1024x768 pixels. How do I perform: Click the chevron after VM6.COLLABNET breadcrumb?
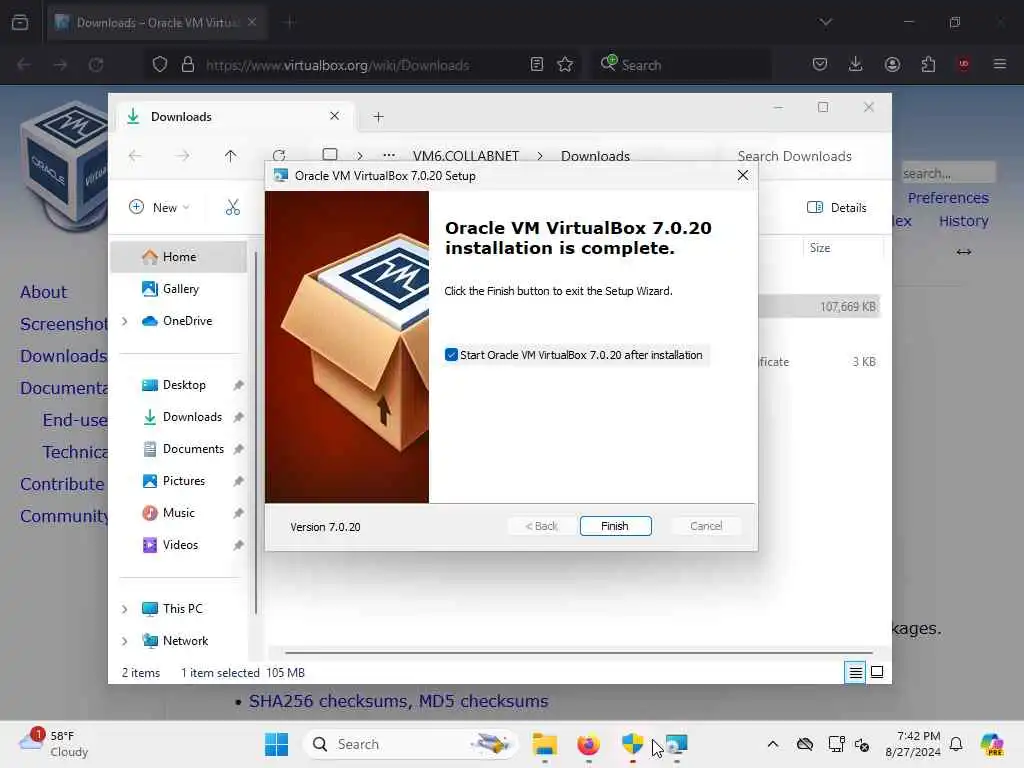pyautogui.click(x=540, y=156)
